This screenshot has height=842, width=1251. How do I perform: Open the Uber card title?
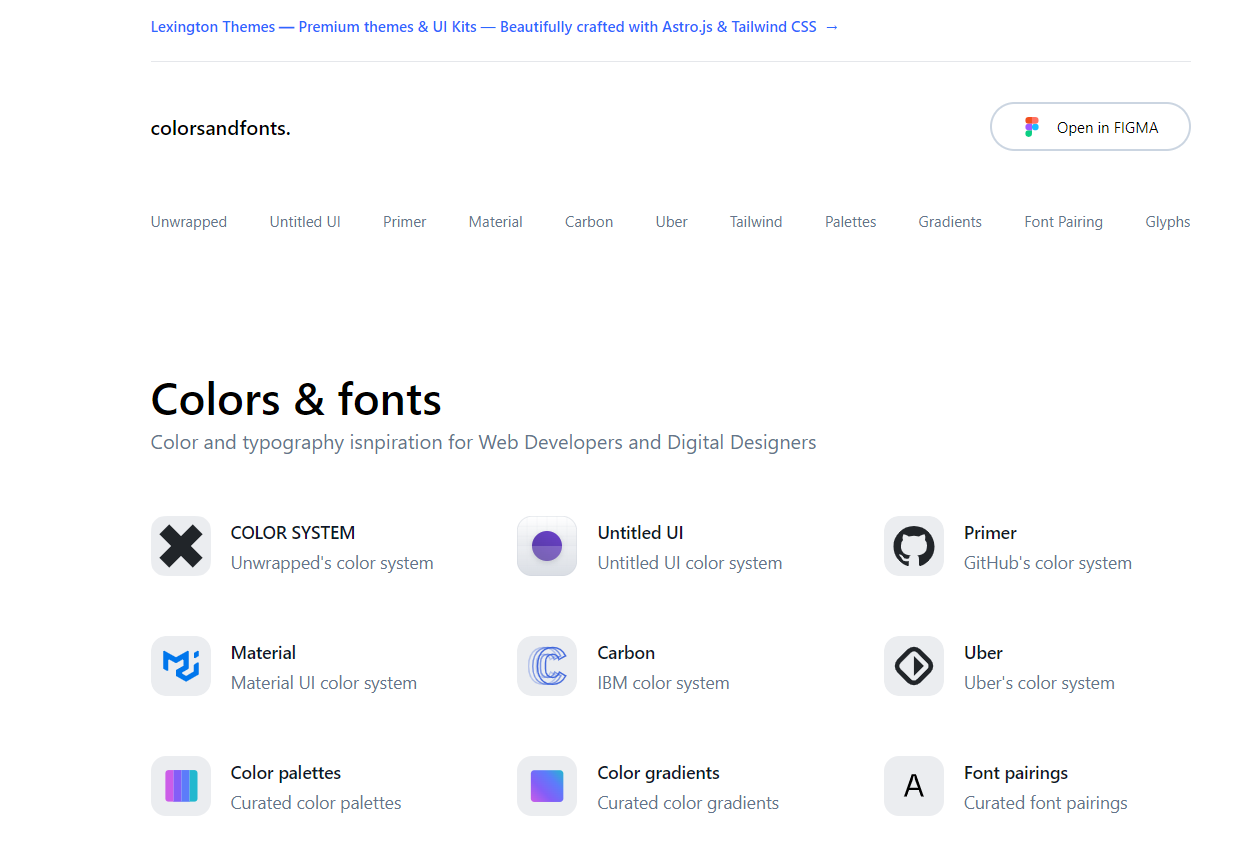point(983,653)
